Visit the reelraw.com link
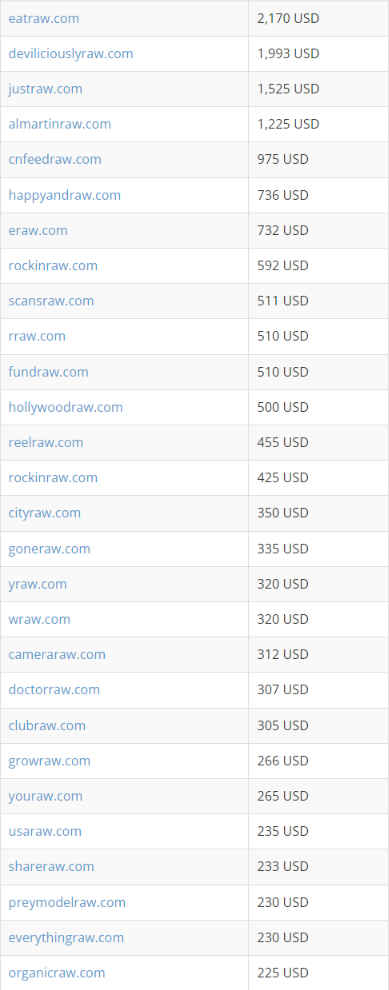The image size is (389, 990). (45, 443)
